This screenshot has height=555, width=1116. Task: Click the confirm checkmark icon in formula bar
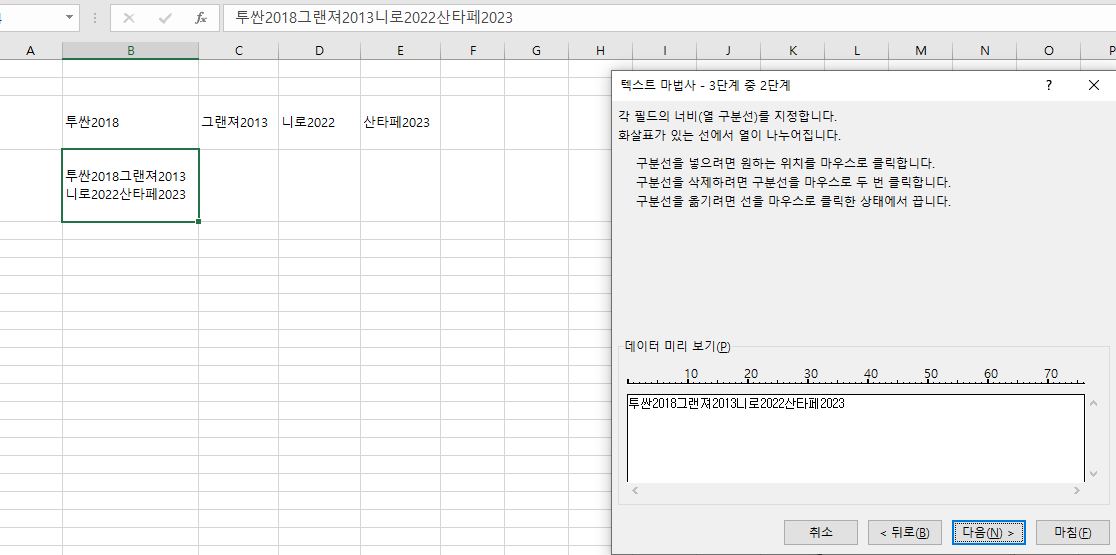[x=165, y=18]
